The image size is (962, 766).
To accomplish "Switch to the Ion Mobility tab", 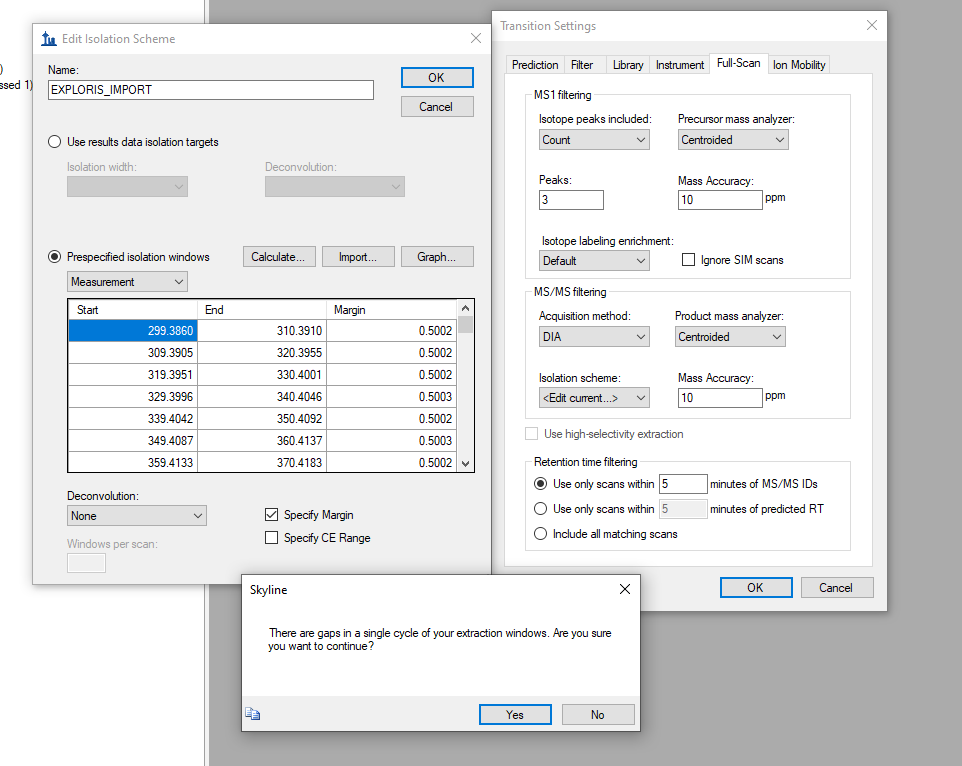I will [x=799, y=65].
